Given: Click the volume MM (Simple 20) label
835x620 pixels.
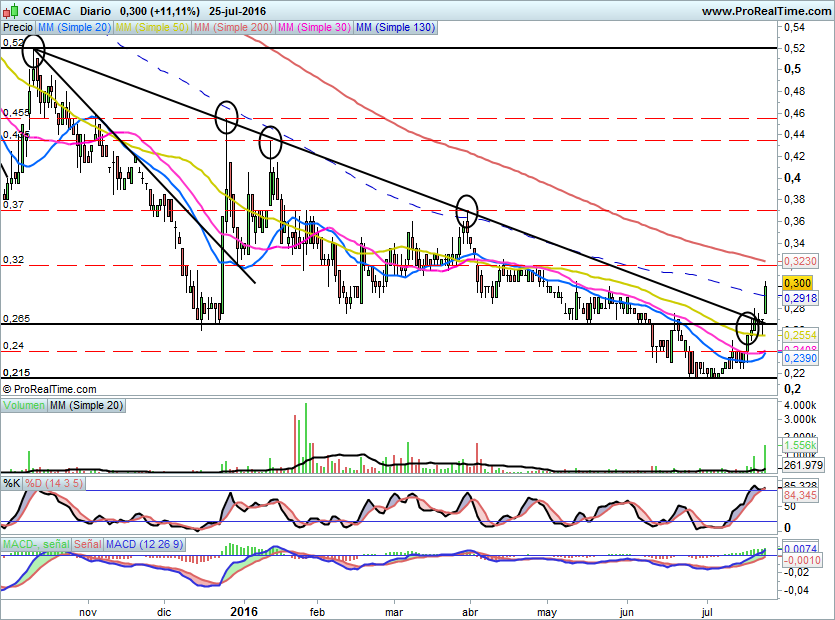Looking at the screenshot, I should click(x=86, y=405).
